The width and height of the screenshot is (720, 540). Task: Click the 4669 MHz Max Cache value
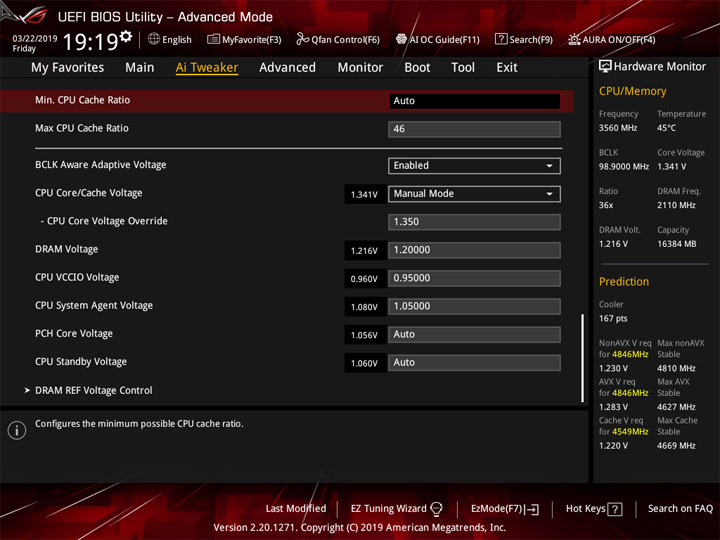(676, 445)
